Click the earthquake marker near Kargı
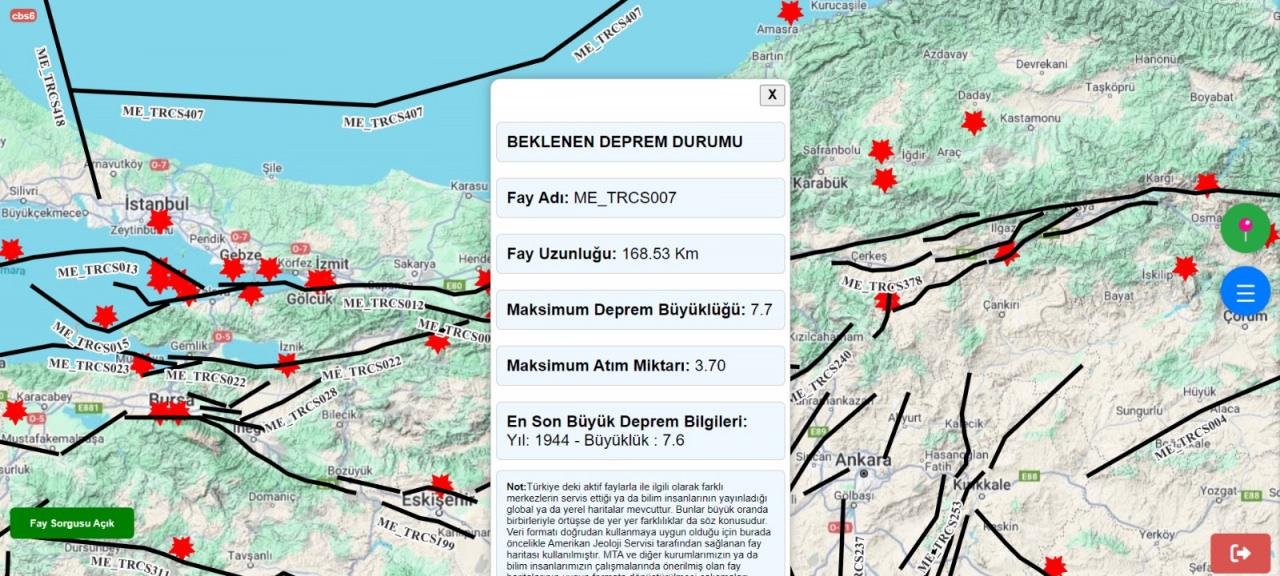 1207,184
